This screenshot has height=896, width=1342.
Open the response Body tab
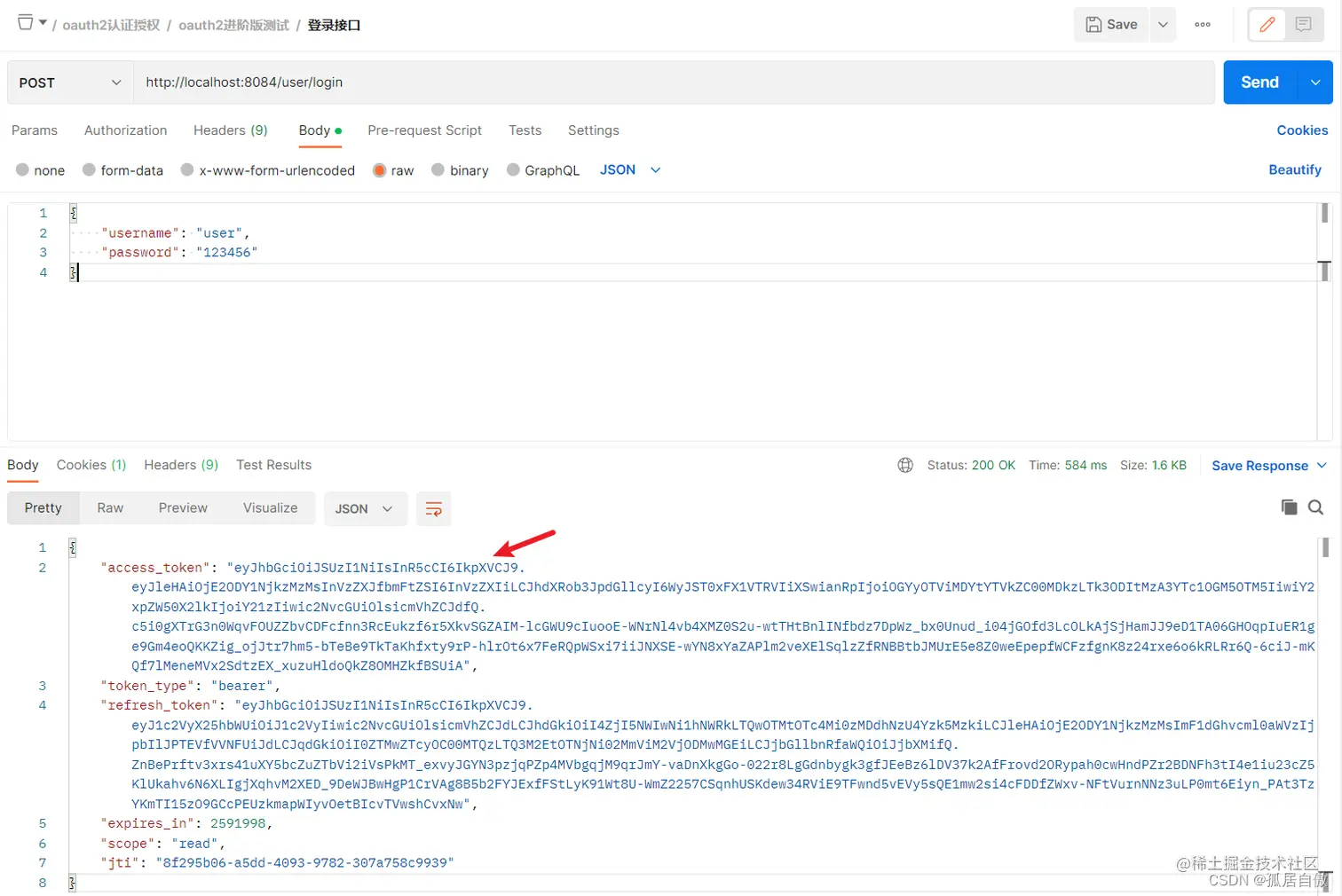pyautogui.click(x=23, y=465)
